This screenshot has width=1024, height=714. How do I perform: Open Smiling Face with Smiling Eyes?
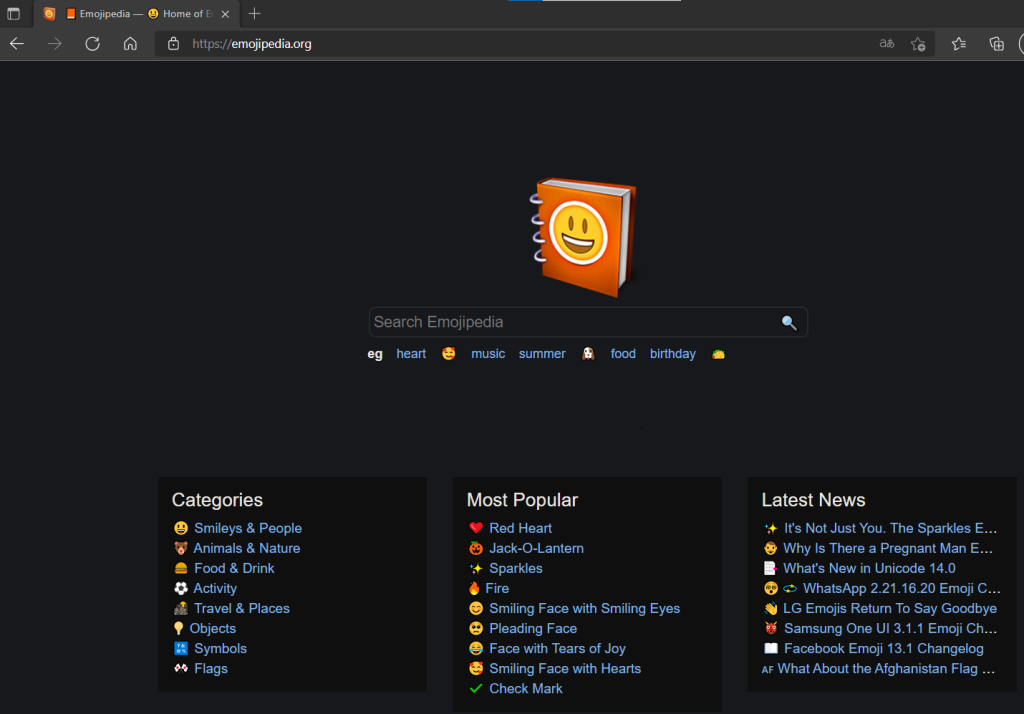click(x=584, y=608)
